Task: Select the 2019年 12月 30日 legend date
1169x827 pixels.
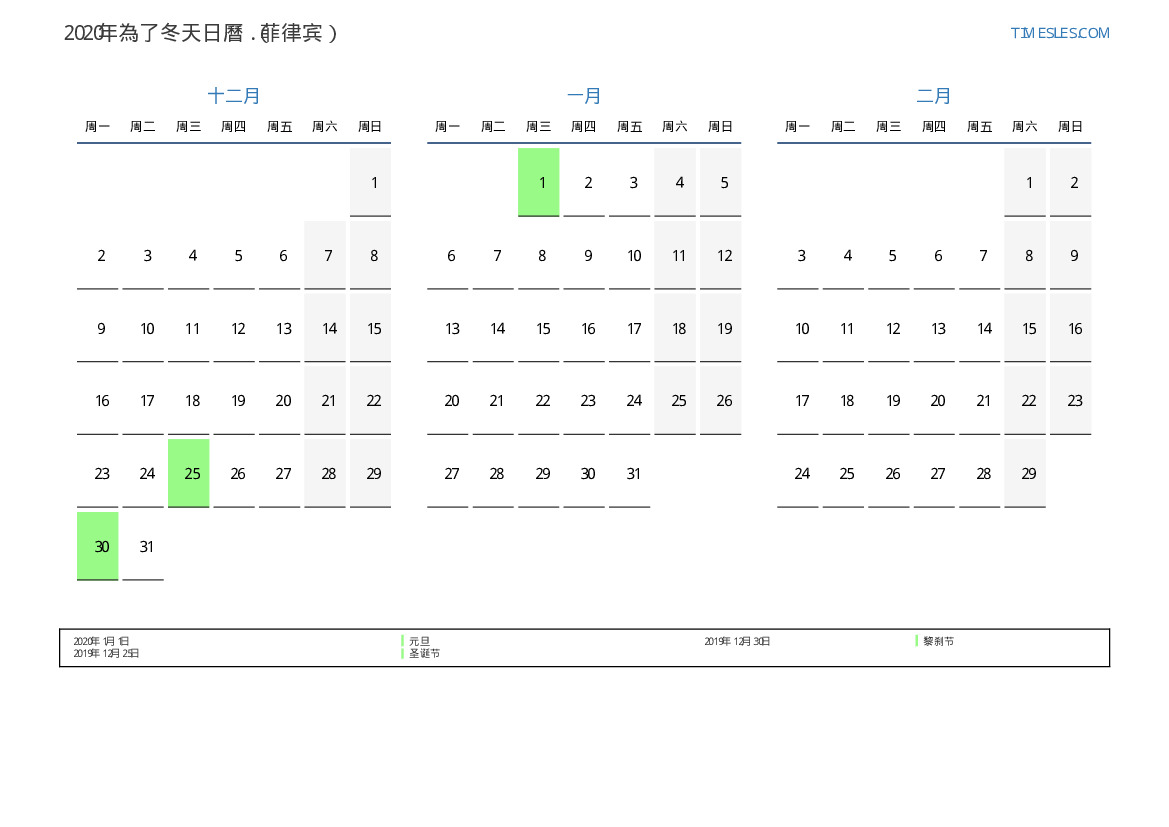Action: click(x=737, y=641)
